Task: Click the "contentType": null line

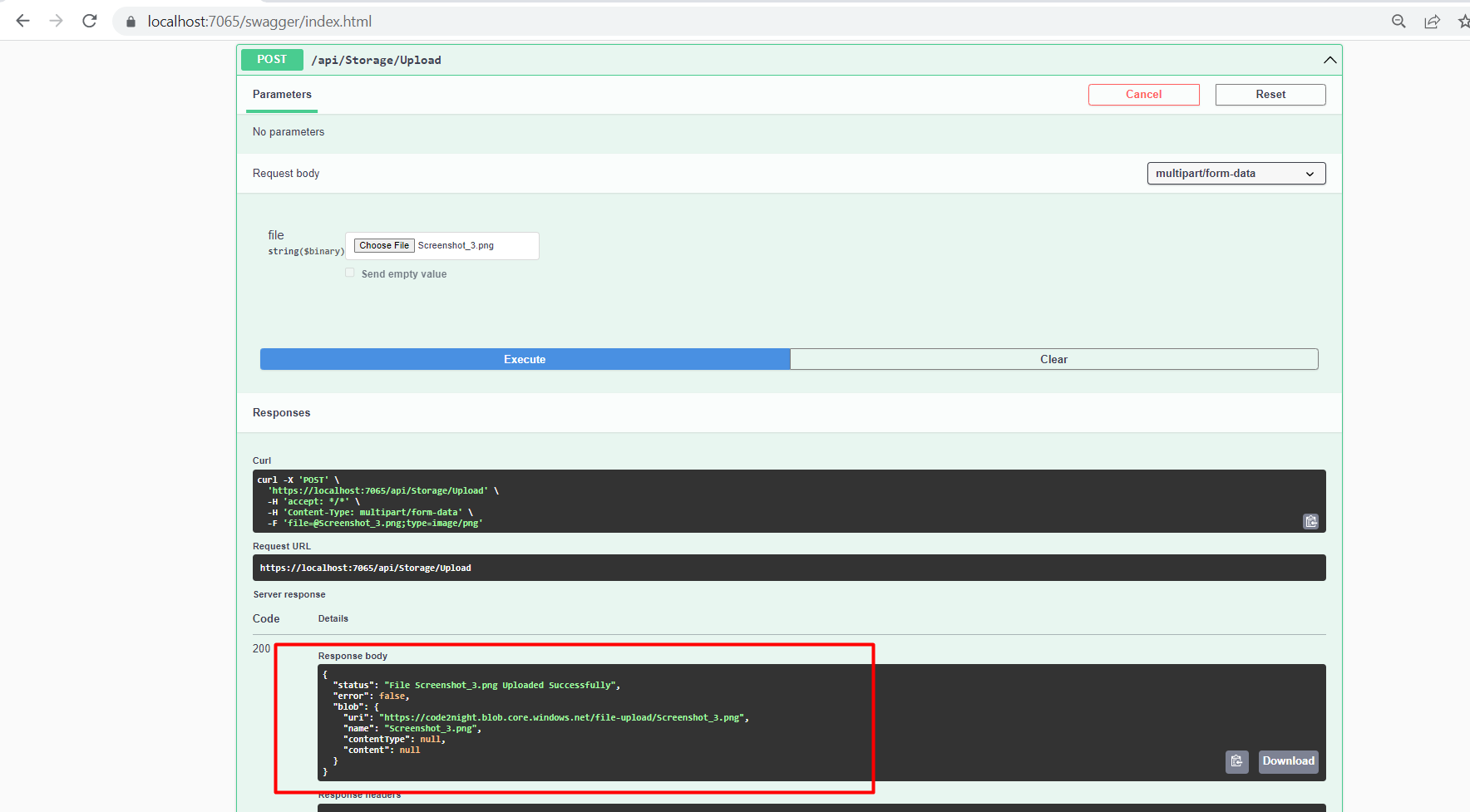Action: coord(394,739)
